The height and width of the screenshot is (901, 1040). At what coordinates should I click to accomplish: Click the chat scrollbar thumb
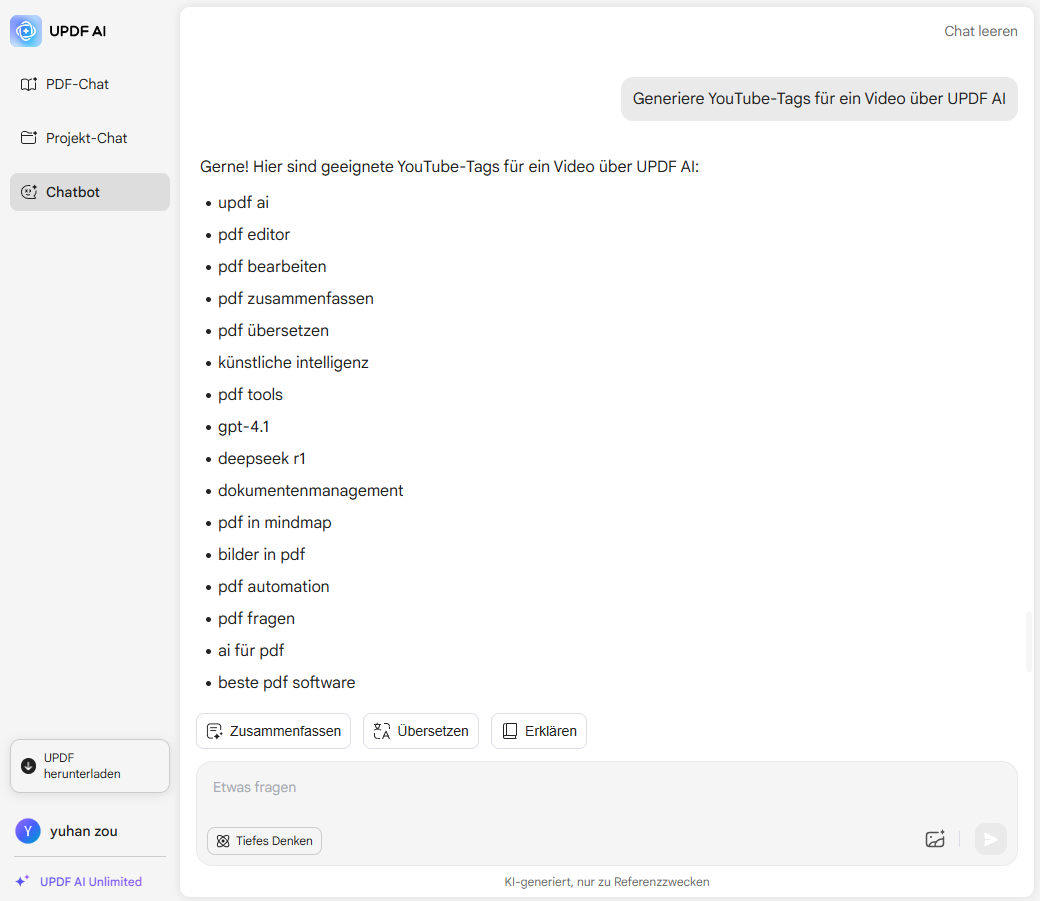(x=1029, y=642)
